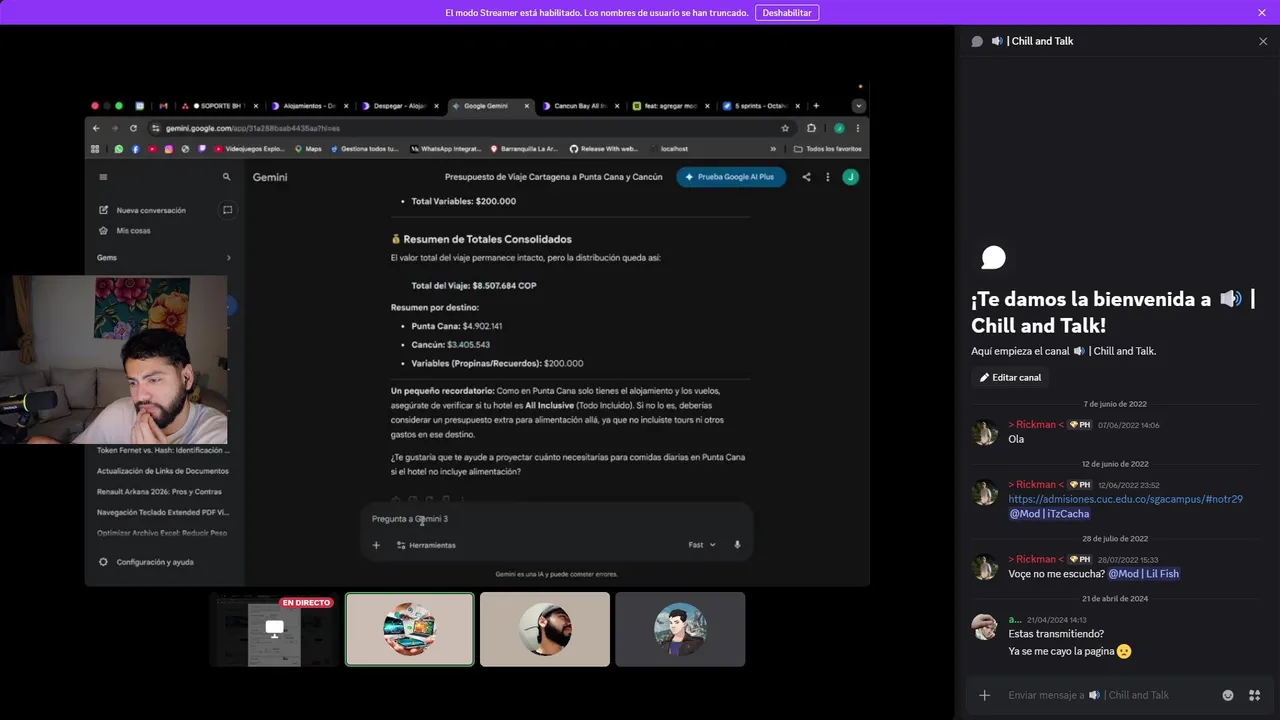The width and height of the screenshot is (1280, 720).
Task: Open the Facebook bookmark icon
Action: coord(135,149)
